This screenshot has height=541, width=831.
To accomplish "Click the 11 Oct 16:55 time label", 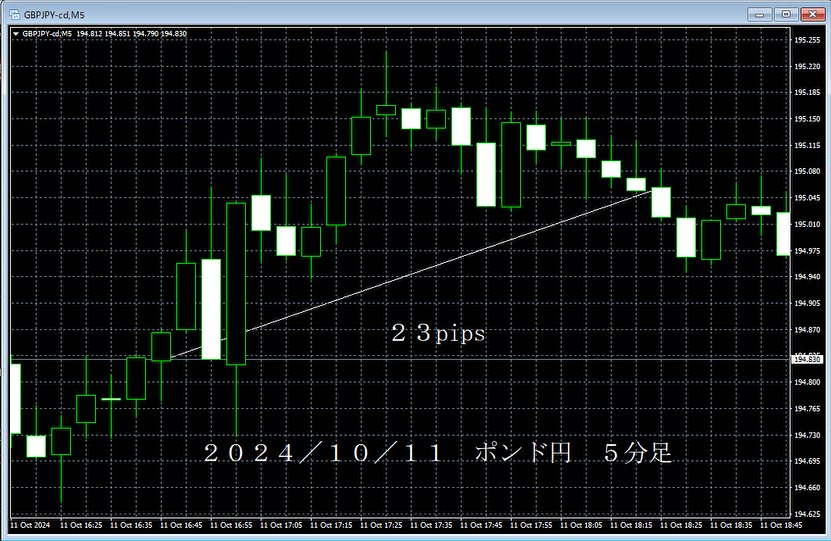I will coord(231,525).
